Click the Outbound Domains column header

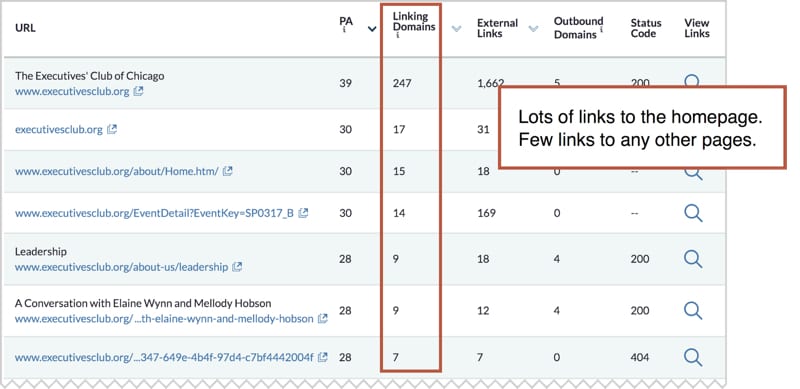pos(579,28)
